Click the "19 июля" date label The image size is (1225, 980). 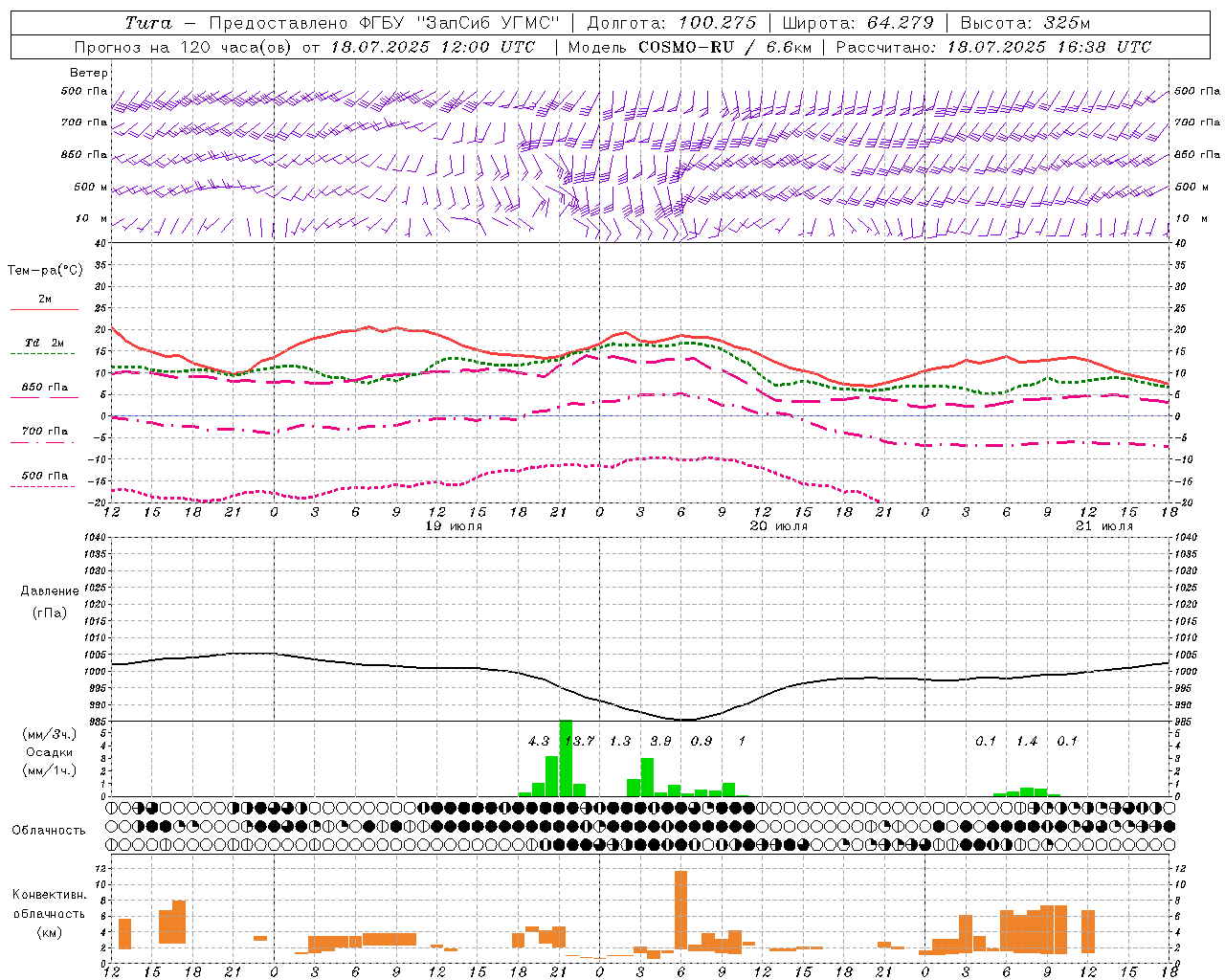click(454, 526)
